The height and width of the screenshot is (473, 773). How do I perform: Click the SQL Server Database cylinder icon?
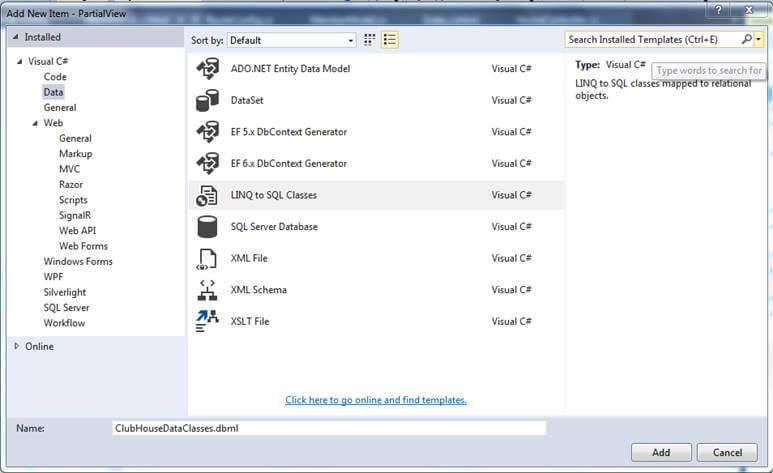pos(207,227)
